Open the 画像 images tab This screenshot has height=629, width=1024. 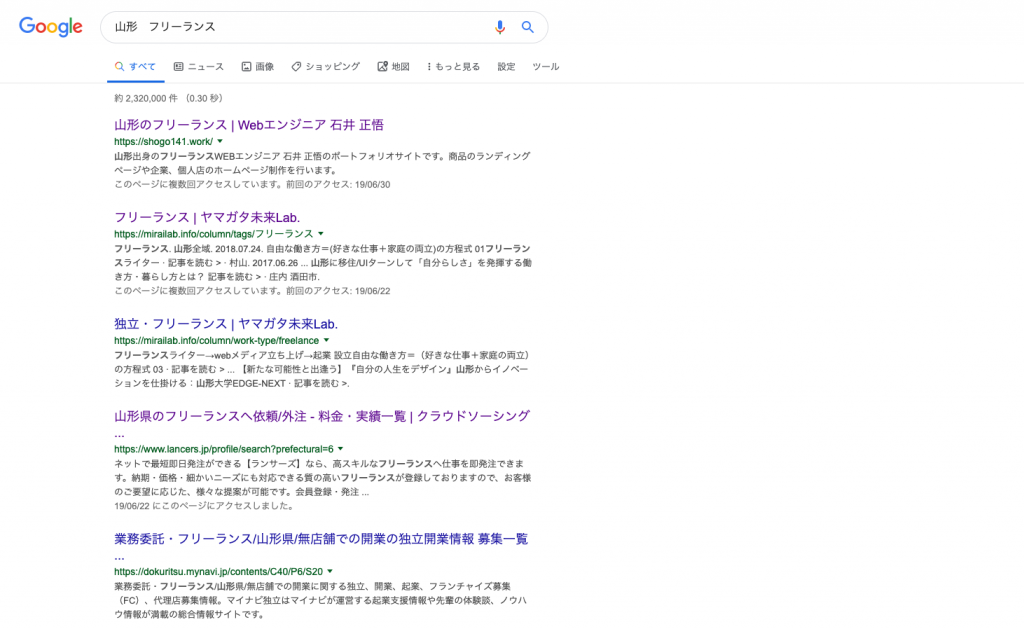tap(258, 67)
